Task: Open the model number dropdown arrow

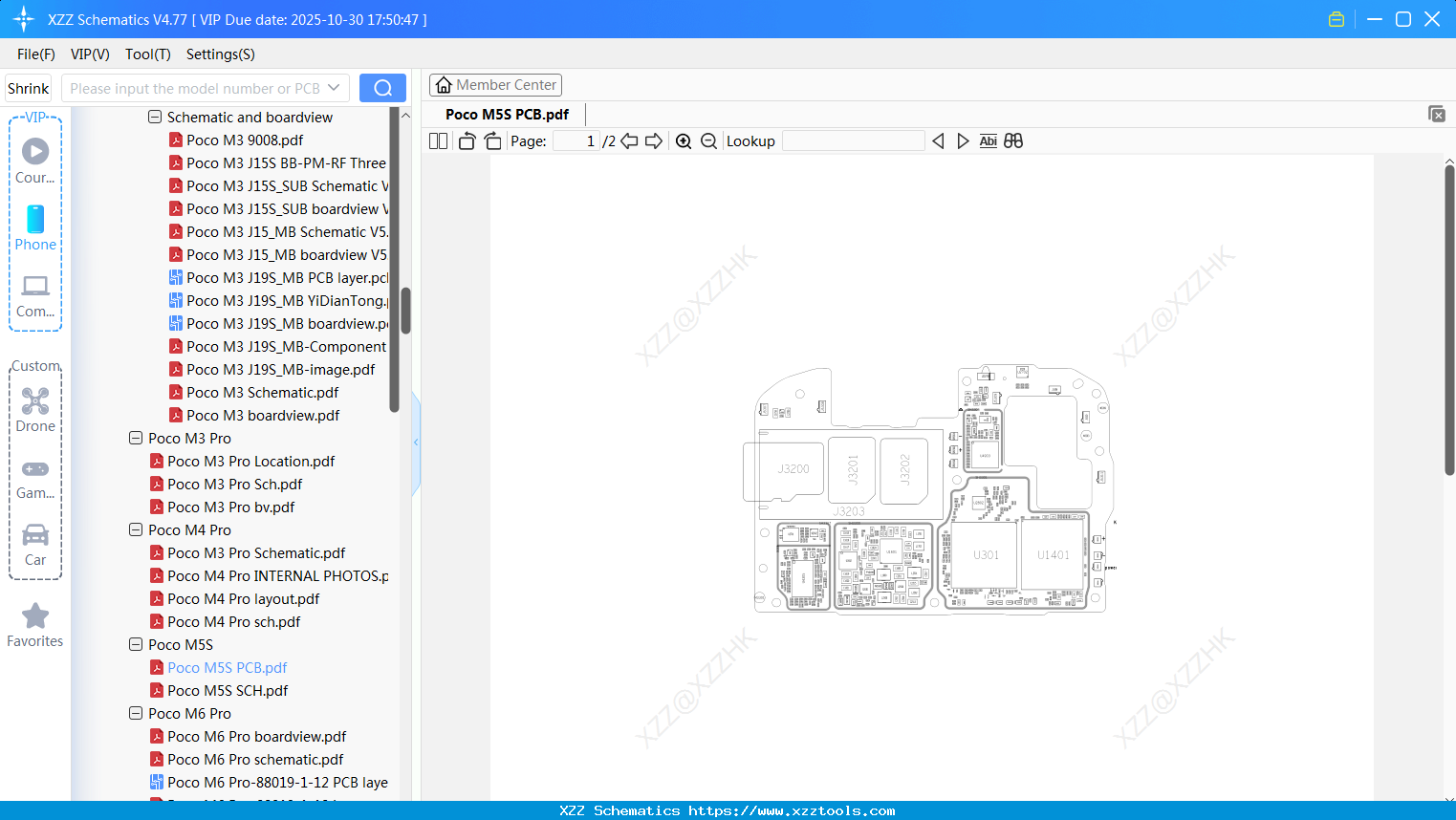Action: click(x=334, y=88)
